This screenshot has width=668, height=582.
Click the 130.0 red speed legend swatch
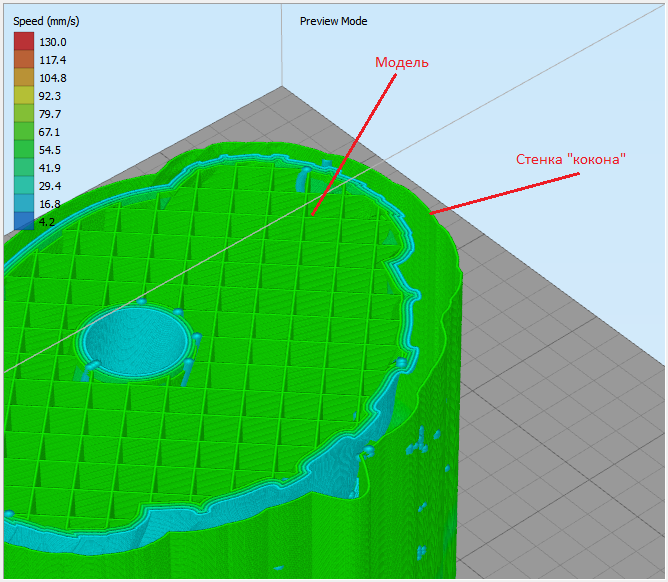(24, 41)
